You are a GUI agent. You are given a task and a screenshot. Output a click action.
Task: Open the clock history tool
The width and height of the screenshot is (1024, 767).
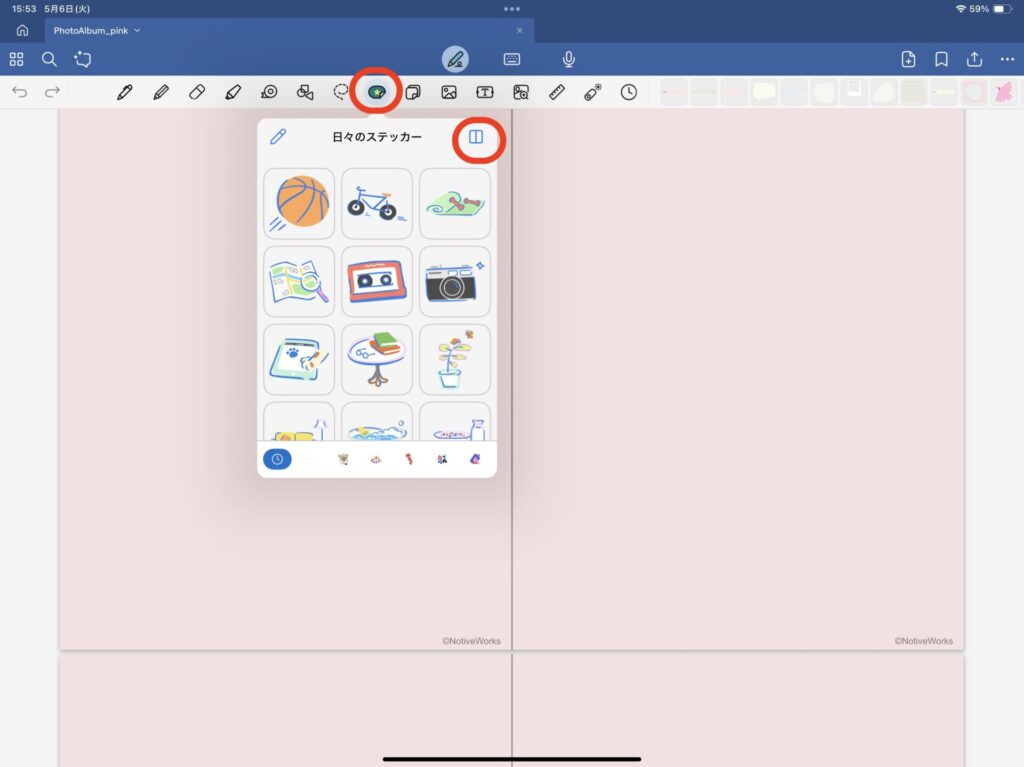pyautogui.click(x=629, y=92)
